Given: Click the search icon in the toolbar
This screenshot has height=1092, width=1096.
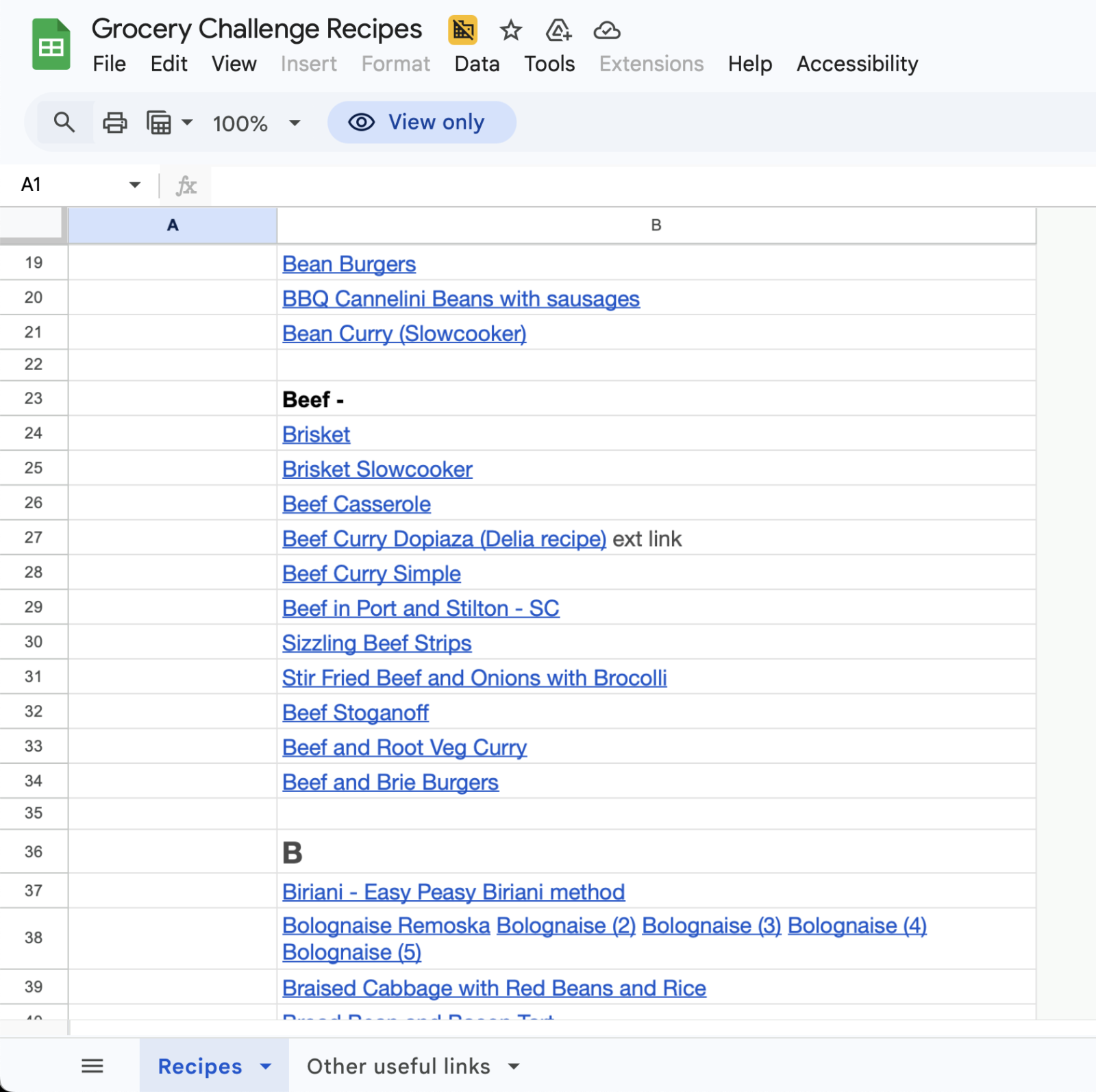Looking at the screenshot, I should pos(64,122).
